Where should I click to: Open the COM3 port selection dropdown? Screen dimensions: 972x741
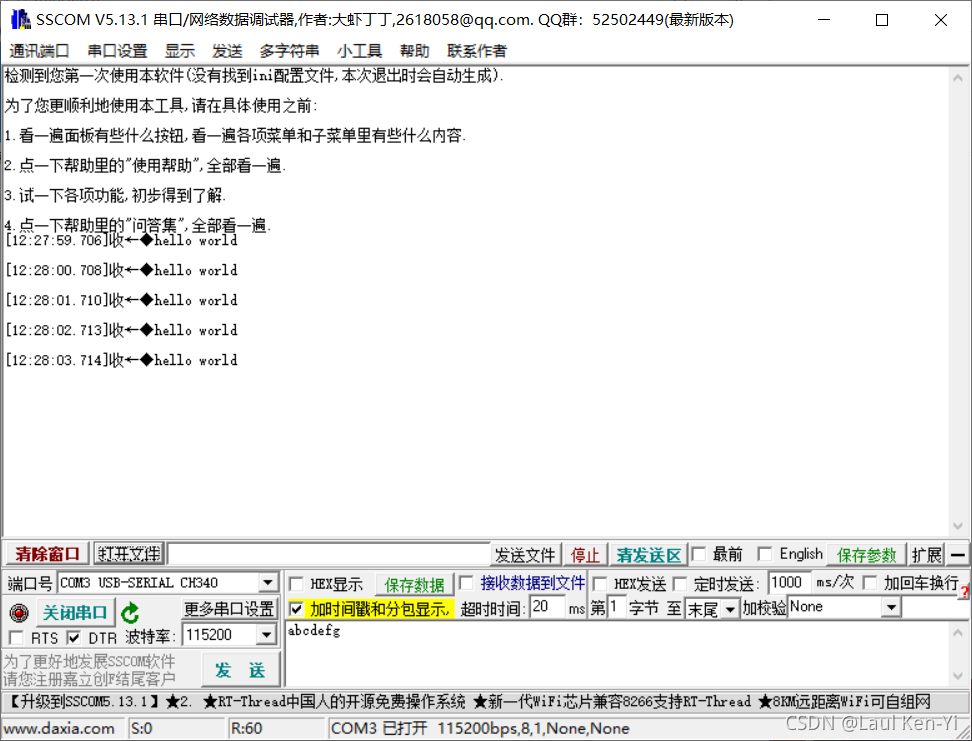267,583
